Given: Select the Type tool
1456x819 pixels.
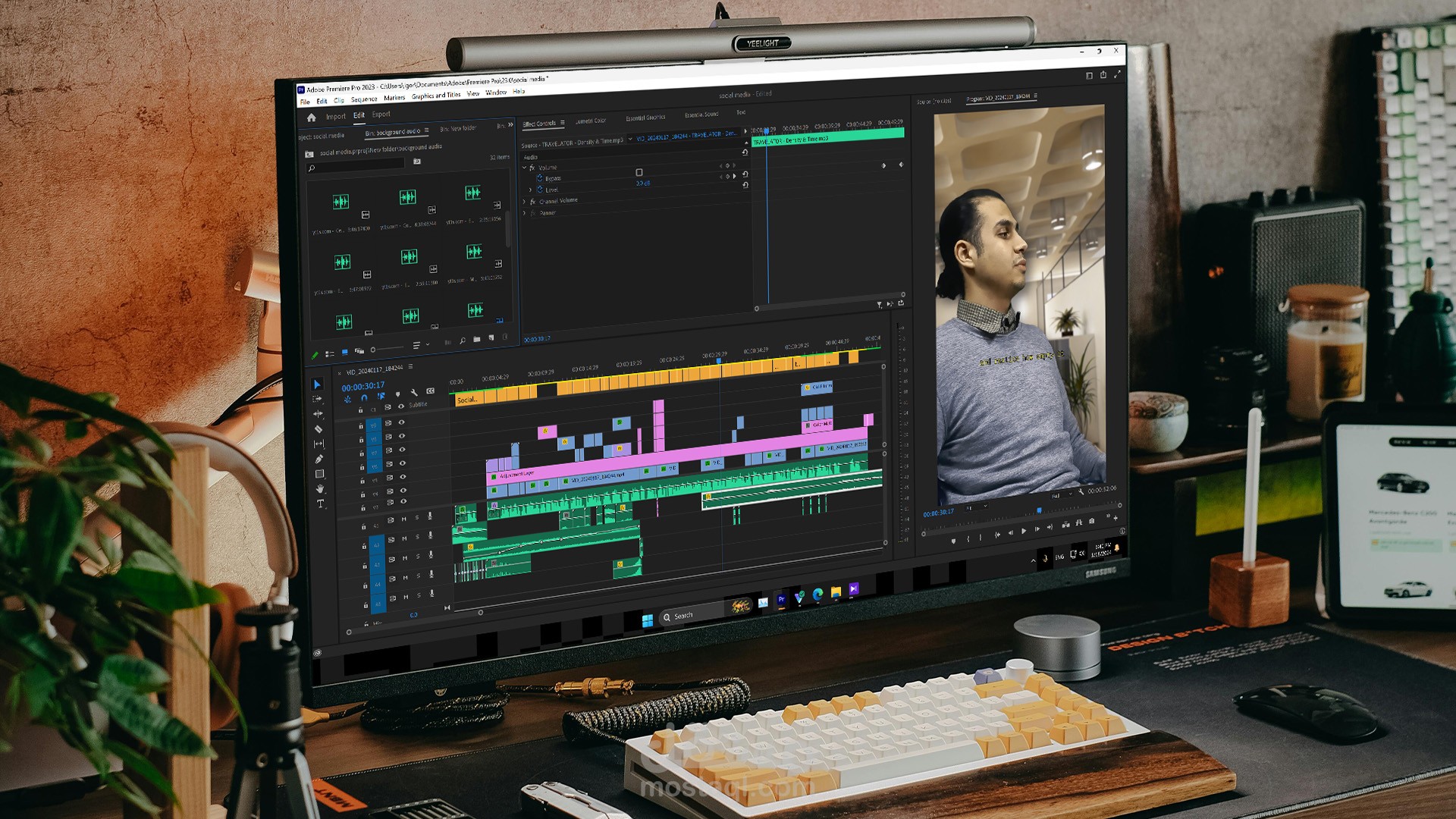Looking at the screenshot, I should pyautogui.click(x=320, y=504).
